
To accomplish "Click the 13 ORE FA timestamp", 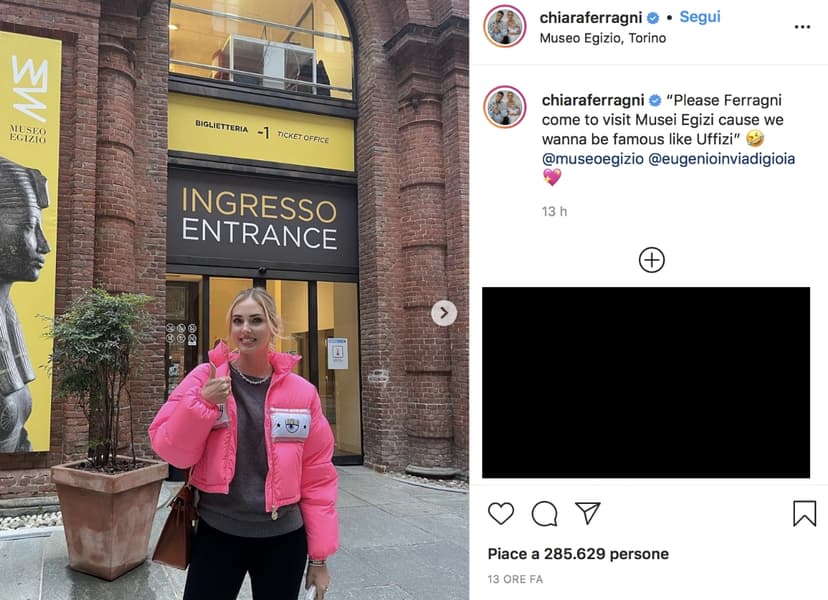I will [515, 579].
